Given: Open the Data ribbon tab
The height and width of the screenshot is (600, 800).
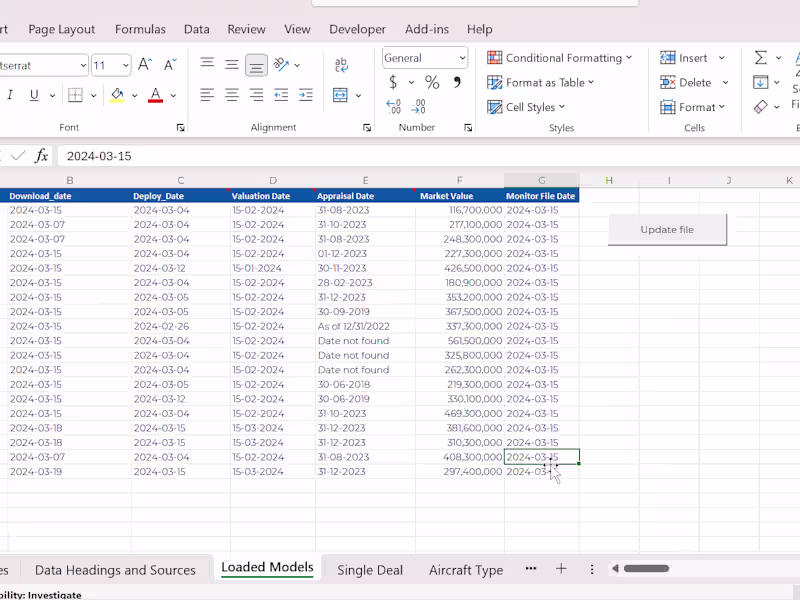Looking at the screenshot, I should (197, 30).
